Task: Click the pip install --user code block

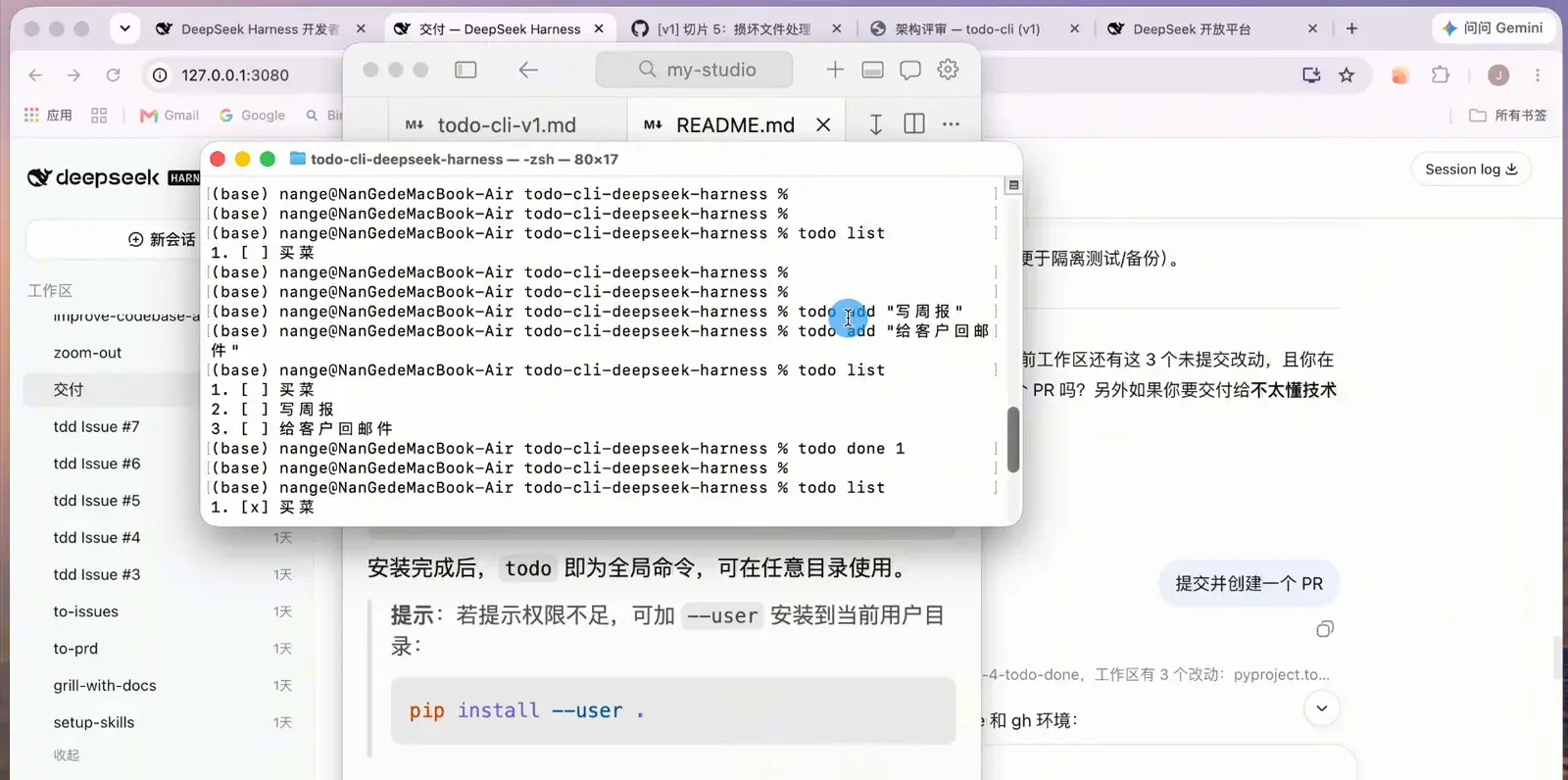Action: coord(673,710)
